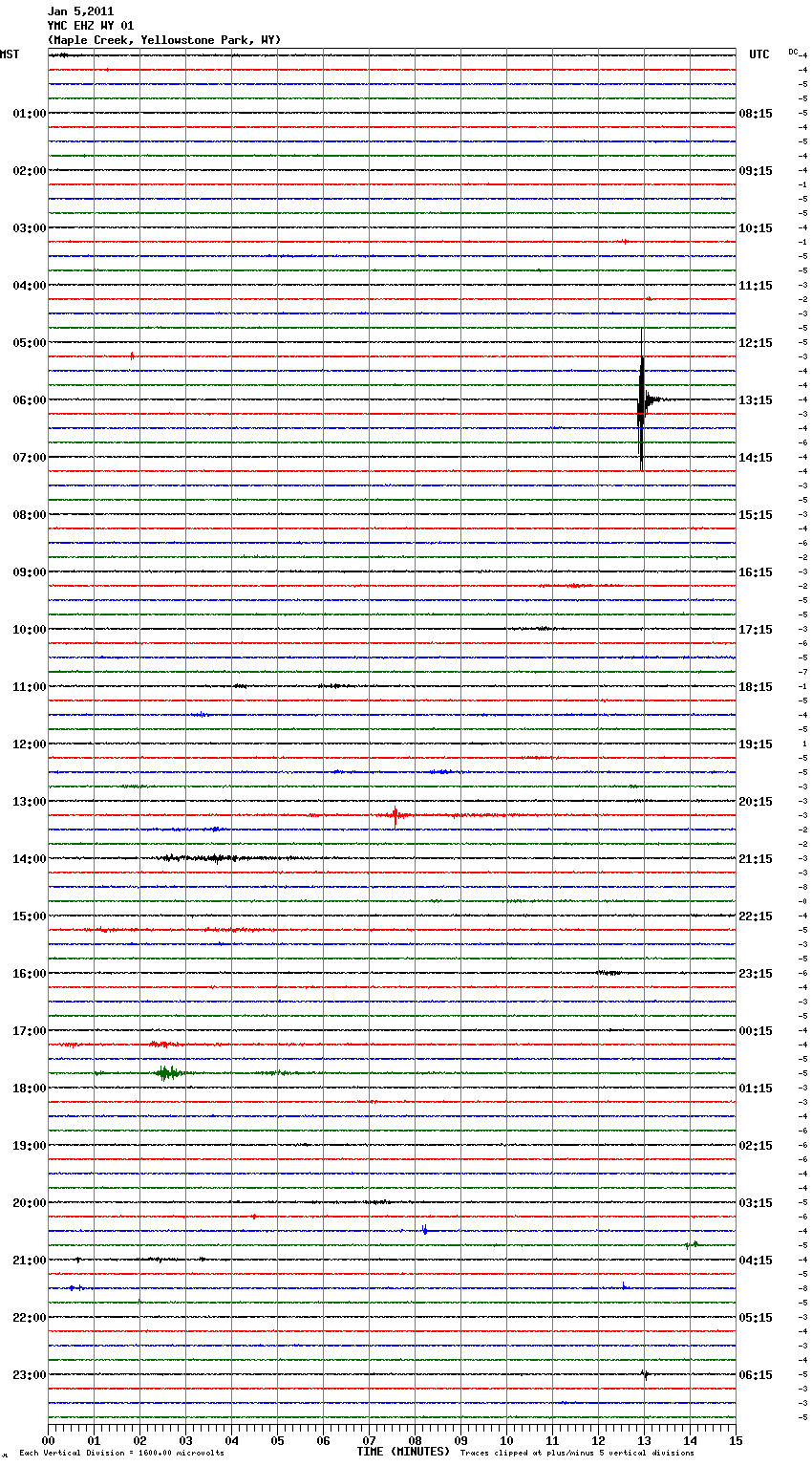The width and height of the screenshot is (812, 1466).
Task: Click the '08:15' UTC time label
Action: [756, 114]
